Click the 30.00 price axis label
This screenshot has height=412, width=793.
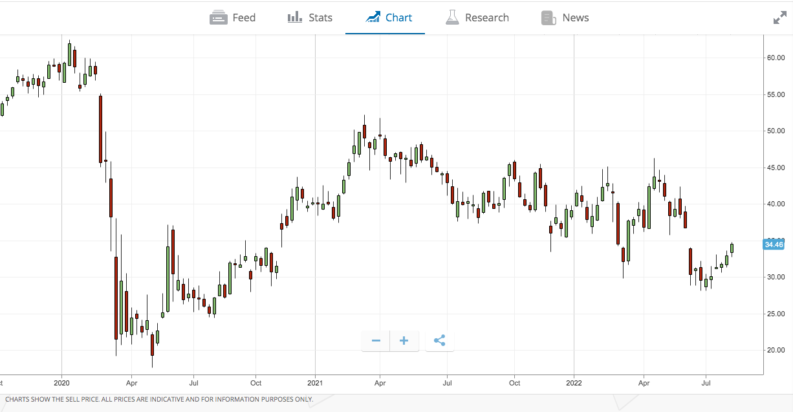775,277
